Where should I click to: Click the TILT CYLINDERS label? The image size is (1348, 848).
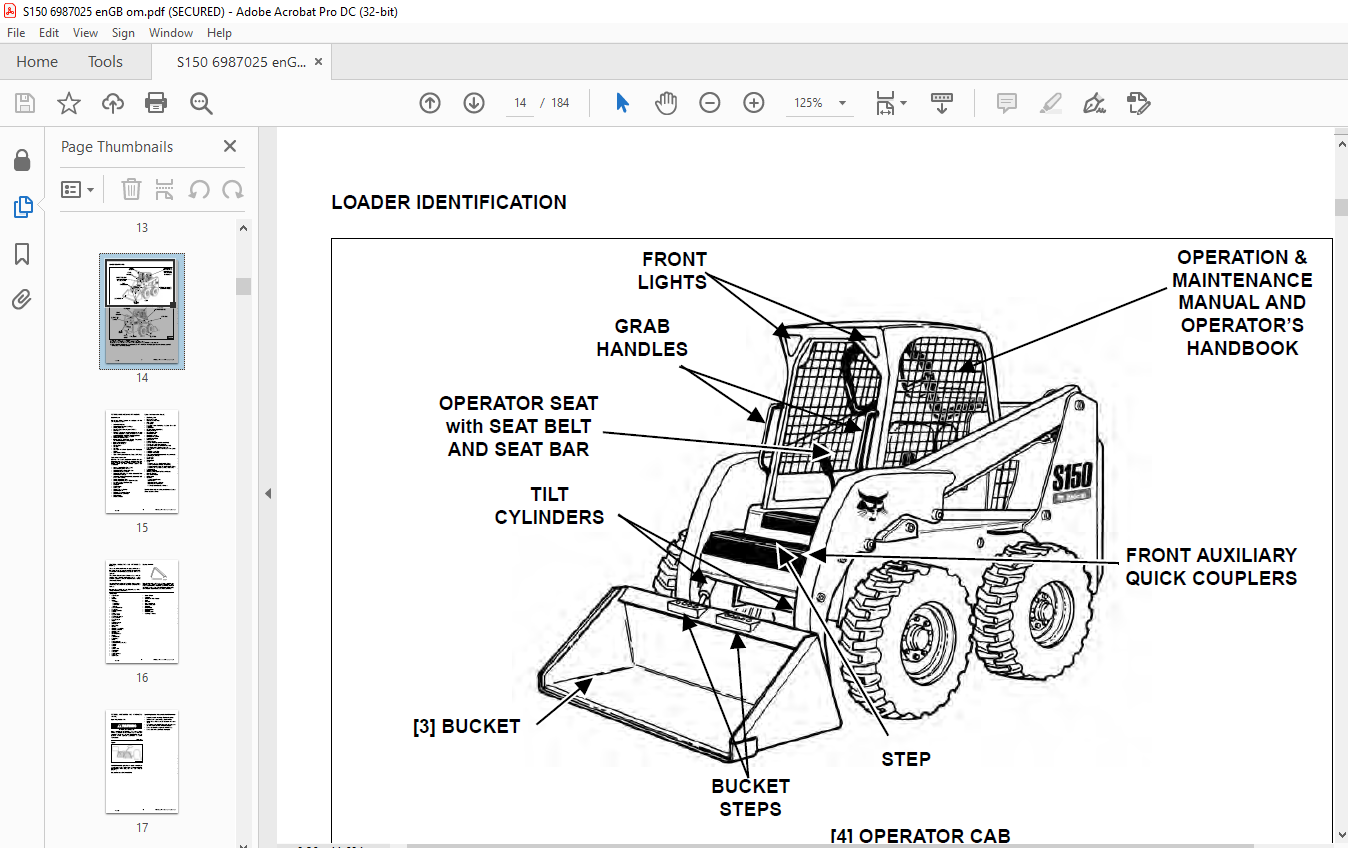pyautogui.click(x=549, y=506)
